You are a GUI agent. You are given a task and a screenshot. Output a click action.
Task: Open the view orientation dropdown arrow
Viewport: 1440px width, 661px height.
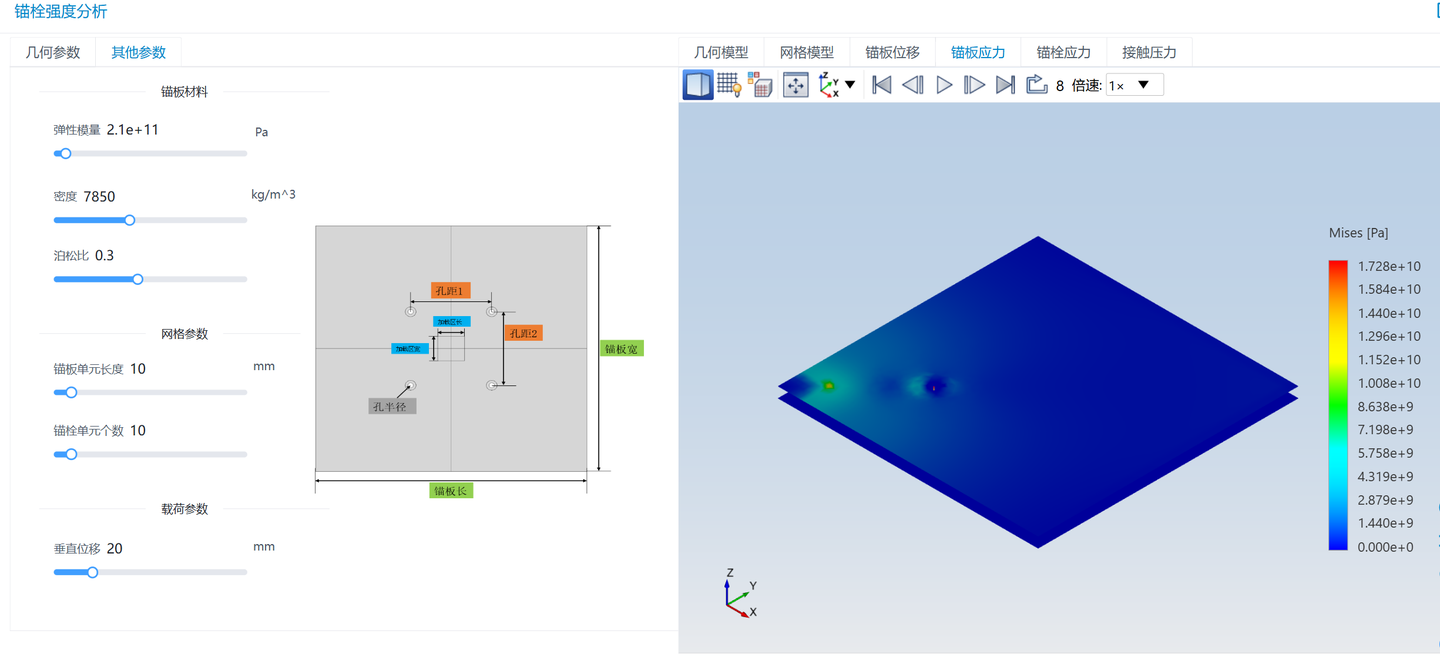tap(850, 85)
